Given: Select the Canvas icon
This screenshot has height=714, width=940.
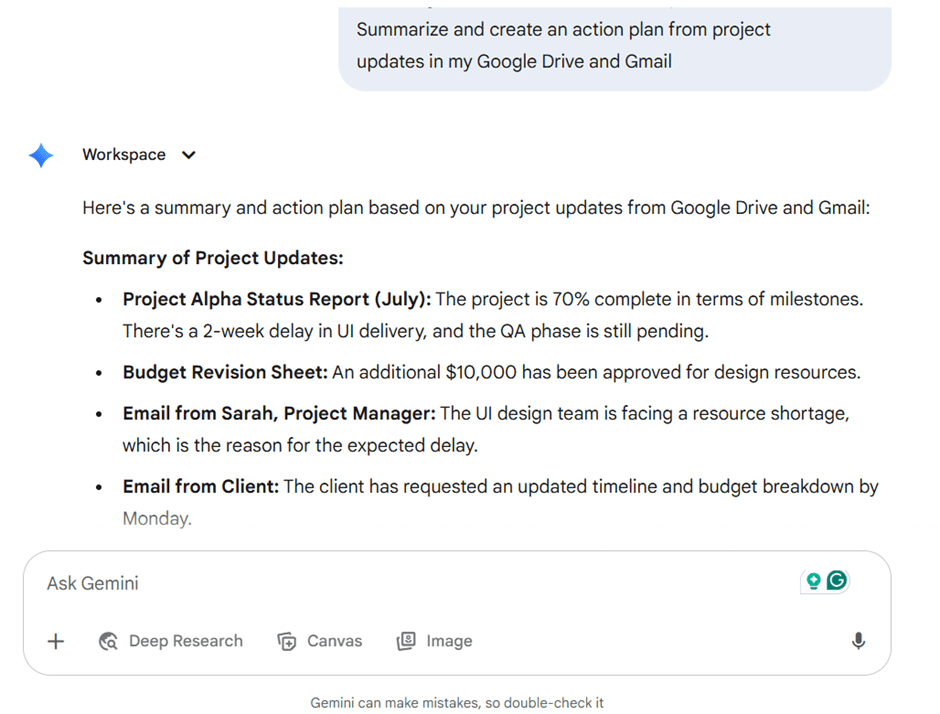Looking at the screenshot, I should click(x=287, y=641).
